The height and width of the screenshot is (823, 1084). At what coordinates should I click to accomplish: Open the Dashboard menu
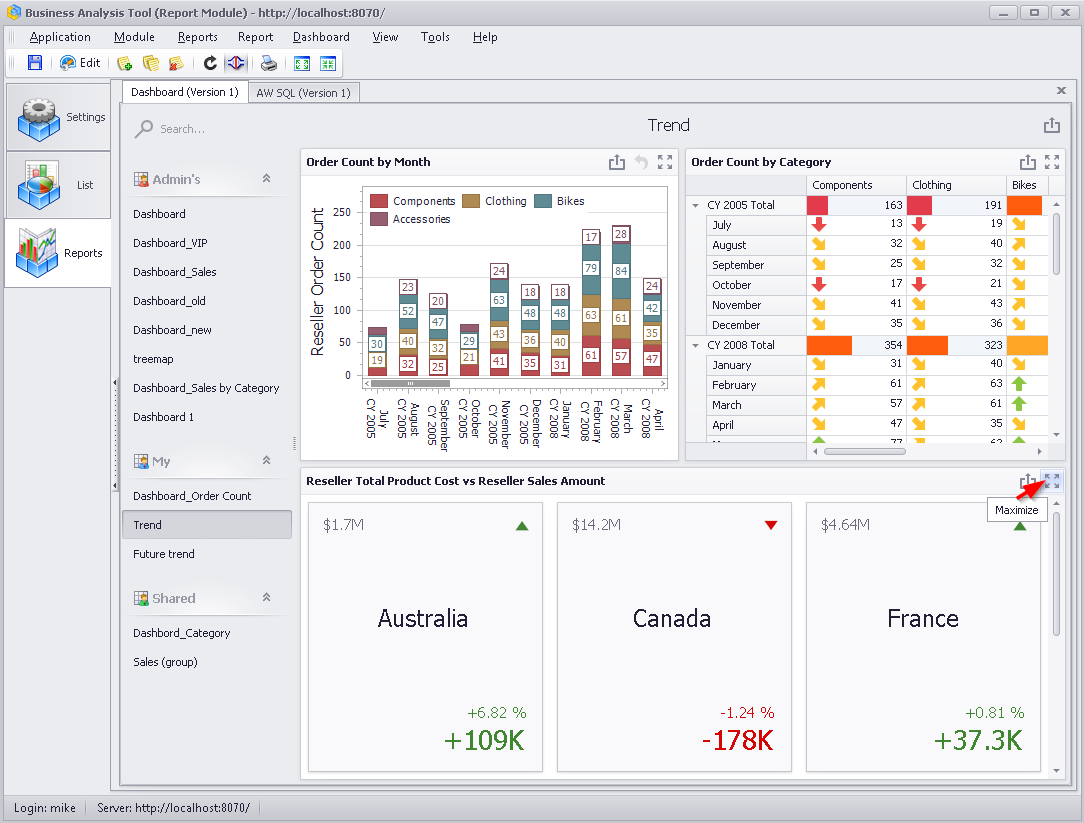pos(321,37)
